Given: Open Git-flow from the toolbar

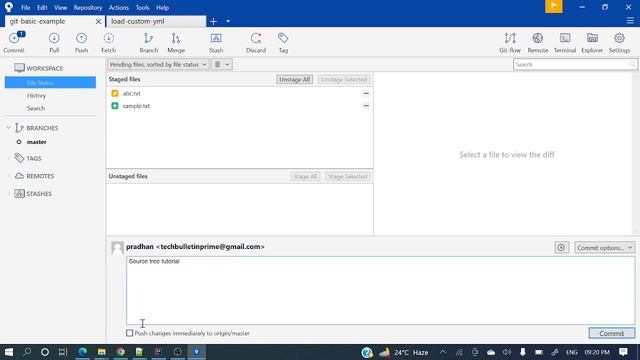Looking at the screenshot, I should click(x=510, y=42).
